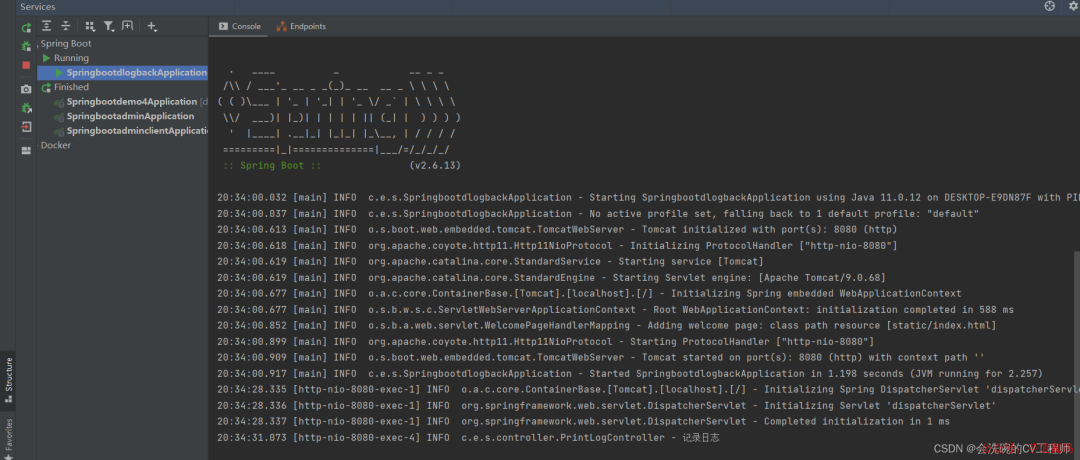Image resolution: width=1080 pixels, height=460 pixels.
Task: Click the PrintLogController log line
Action: tap(468, 437)
